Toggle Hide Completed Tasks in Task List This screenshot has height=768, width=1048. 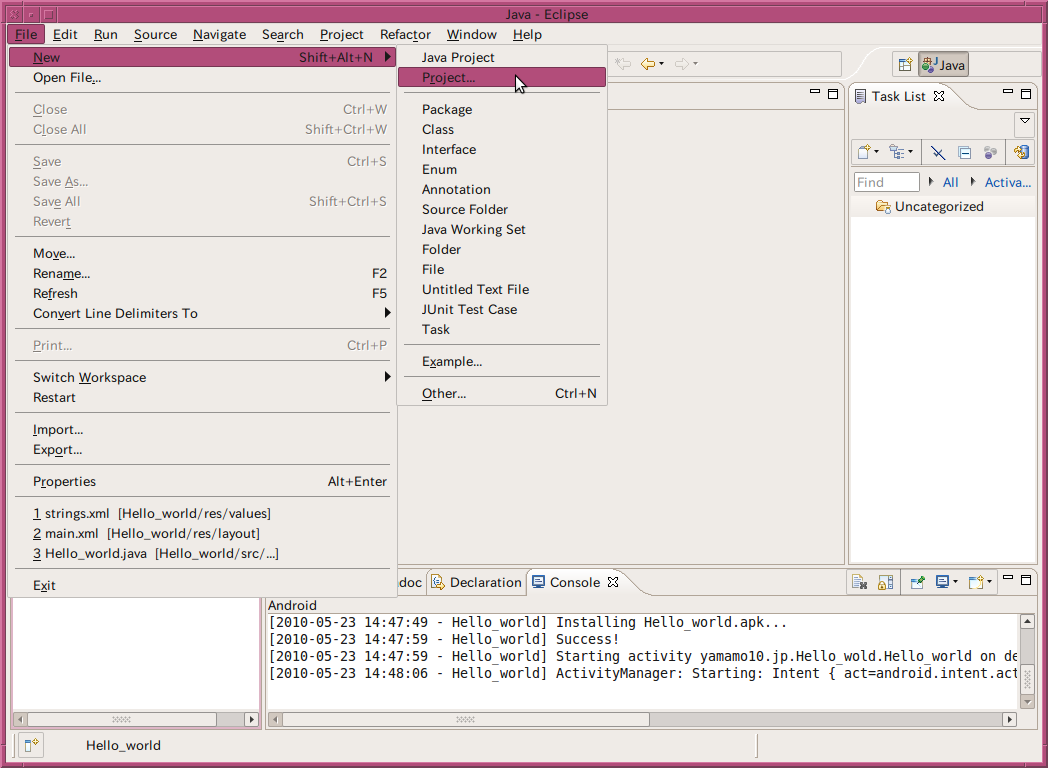[938, 153]
